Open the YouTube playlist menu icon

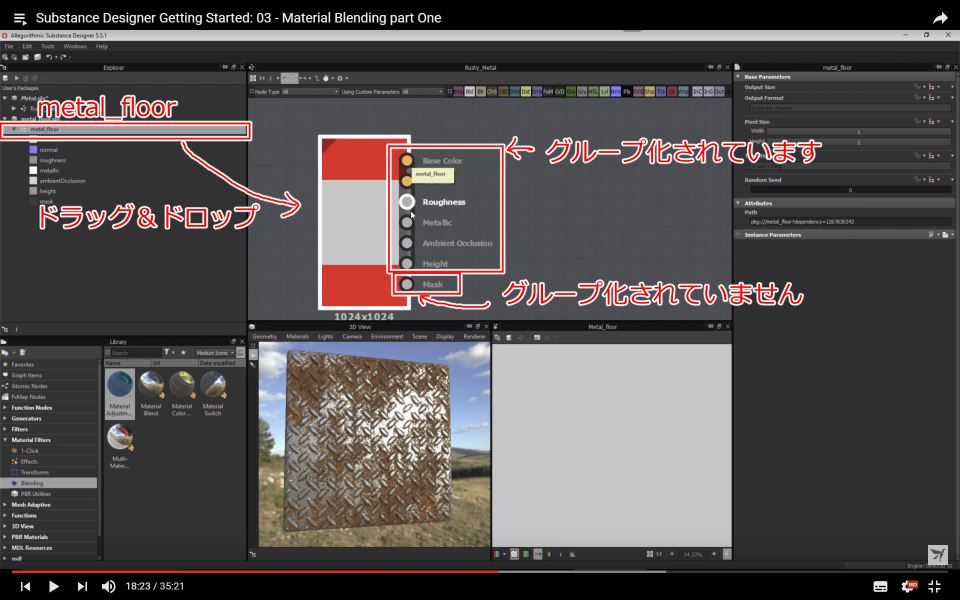coord(20,19)
